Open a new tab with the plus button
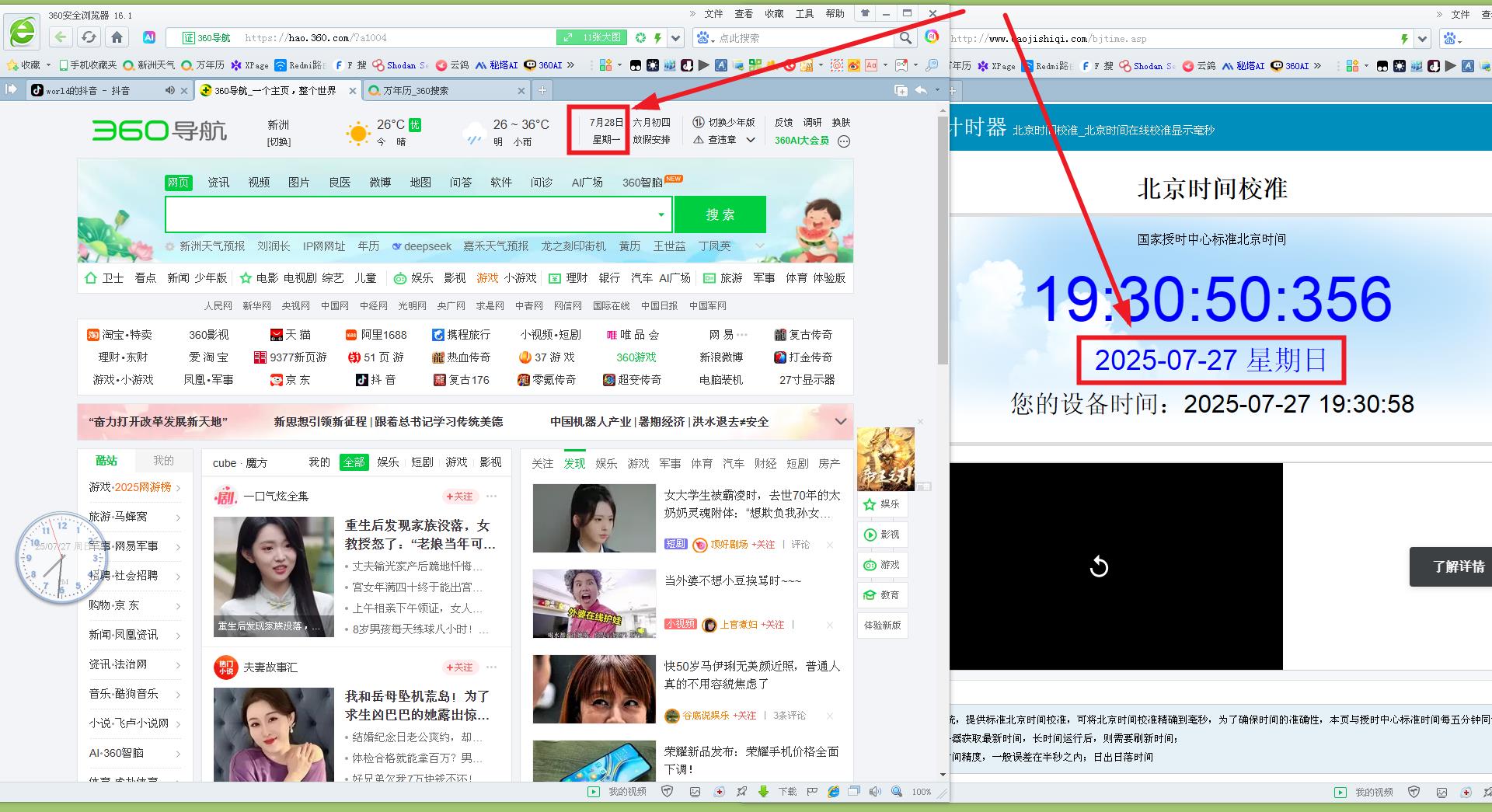1492x812 pixels. pos(542,90)
